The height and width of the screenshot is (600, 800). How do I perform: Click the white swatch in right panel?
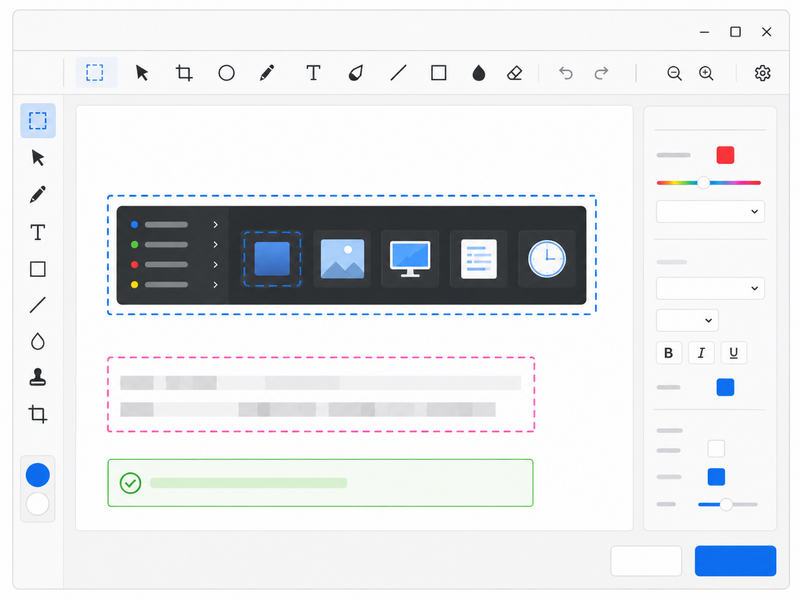(716, 448)
